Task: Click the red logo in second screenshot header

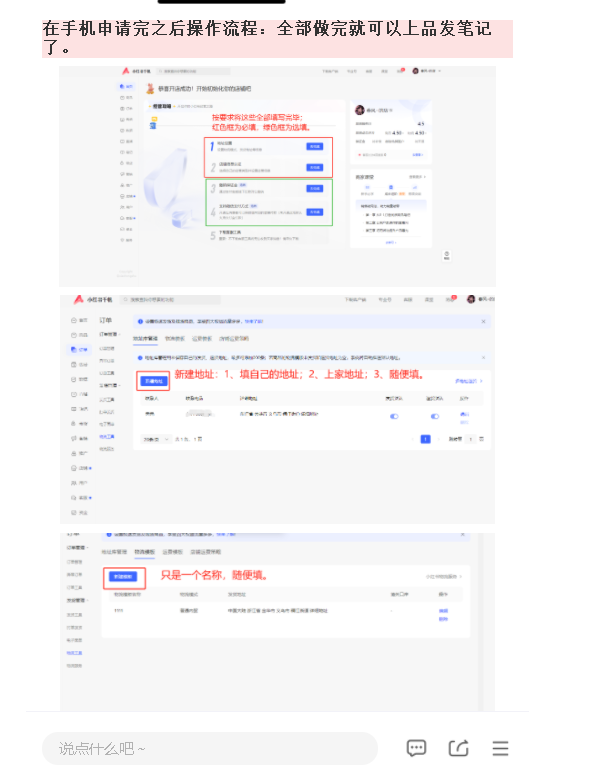Action: pyautogui.click(x=79, y=299)
